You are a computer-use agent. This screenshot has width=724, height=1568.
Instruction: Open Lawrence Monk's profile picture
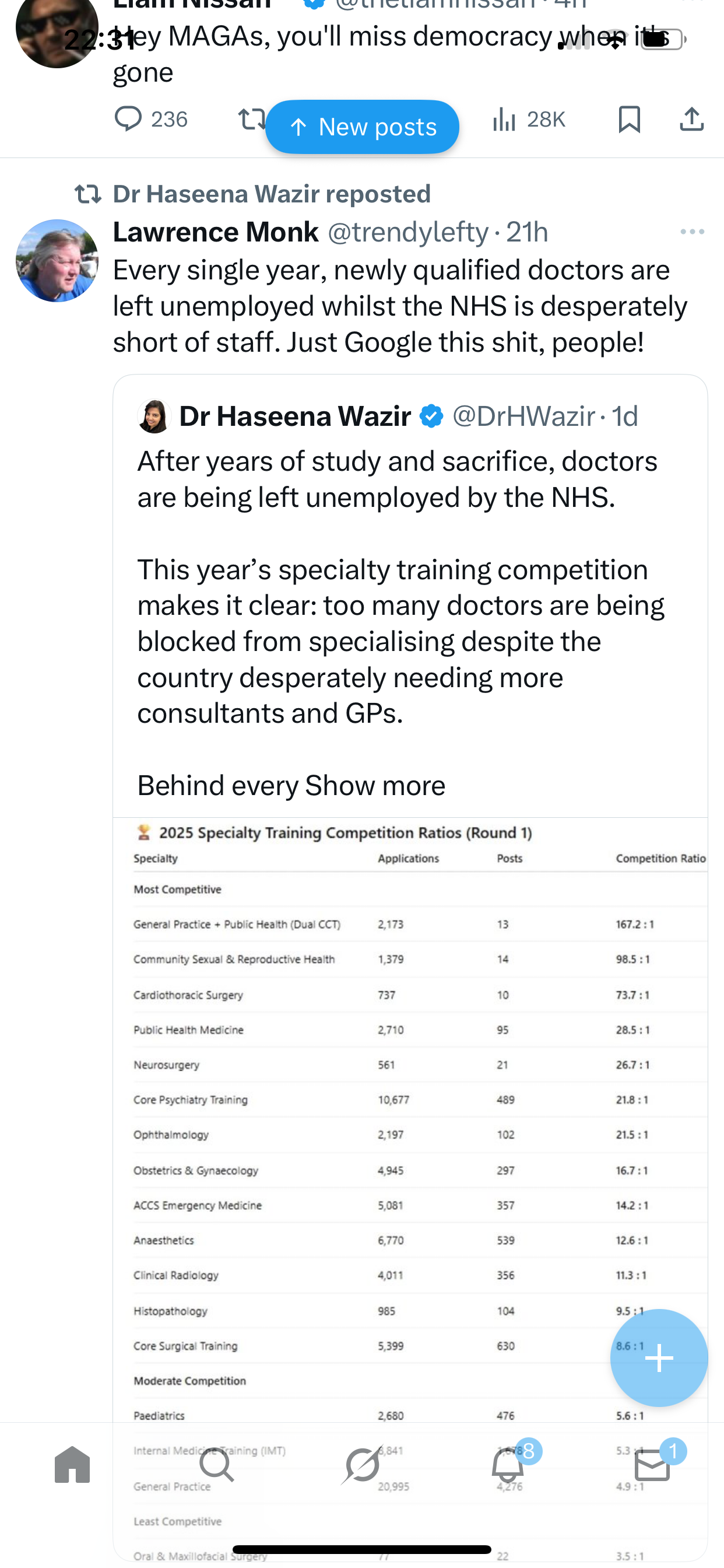click(57, 261)
